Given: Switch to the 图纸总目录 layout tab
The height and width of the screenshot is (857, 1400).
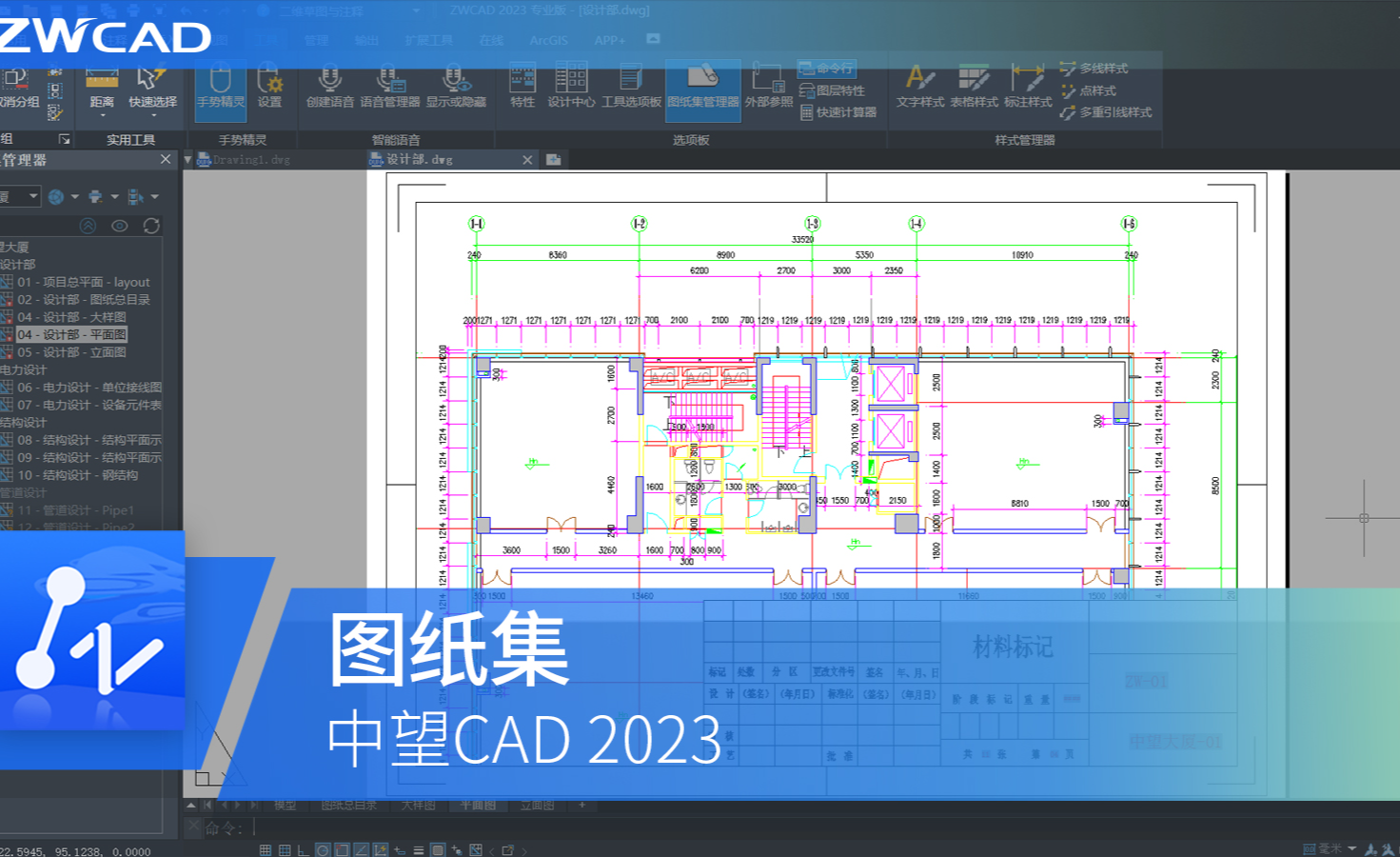Looking at the screenshot, I should click(x=348, y=806).
